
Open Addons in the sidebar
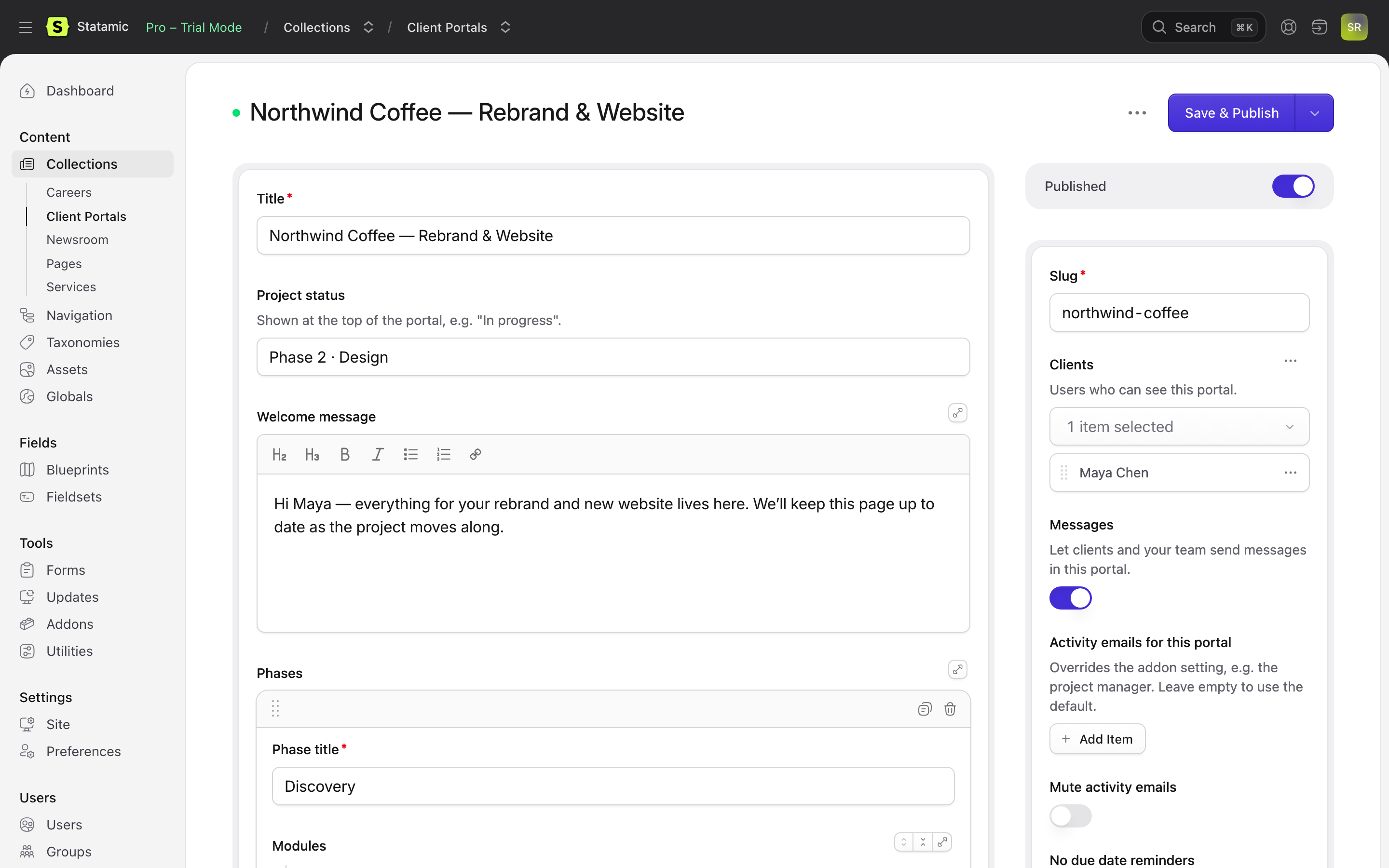tap(70, 624)
